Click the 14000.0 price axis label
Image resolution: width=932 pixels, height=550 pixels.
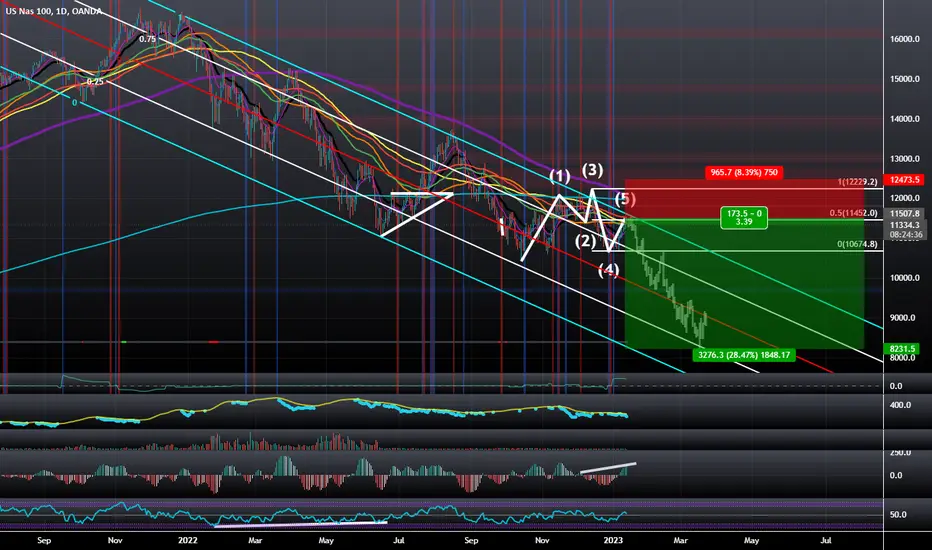[x=905, y=119]
